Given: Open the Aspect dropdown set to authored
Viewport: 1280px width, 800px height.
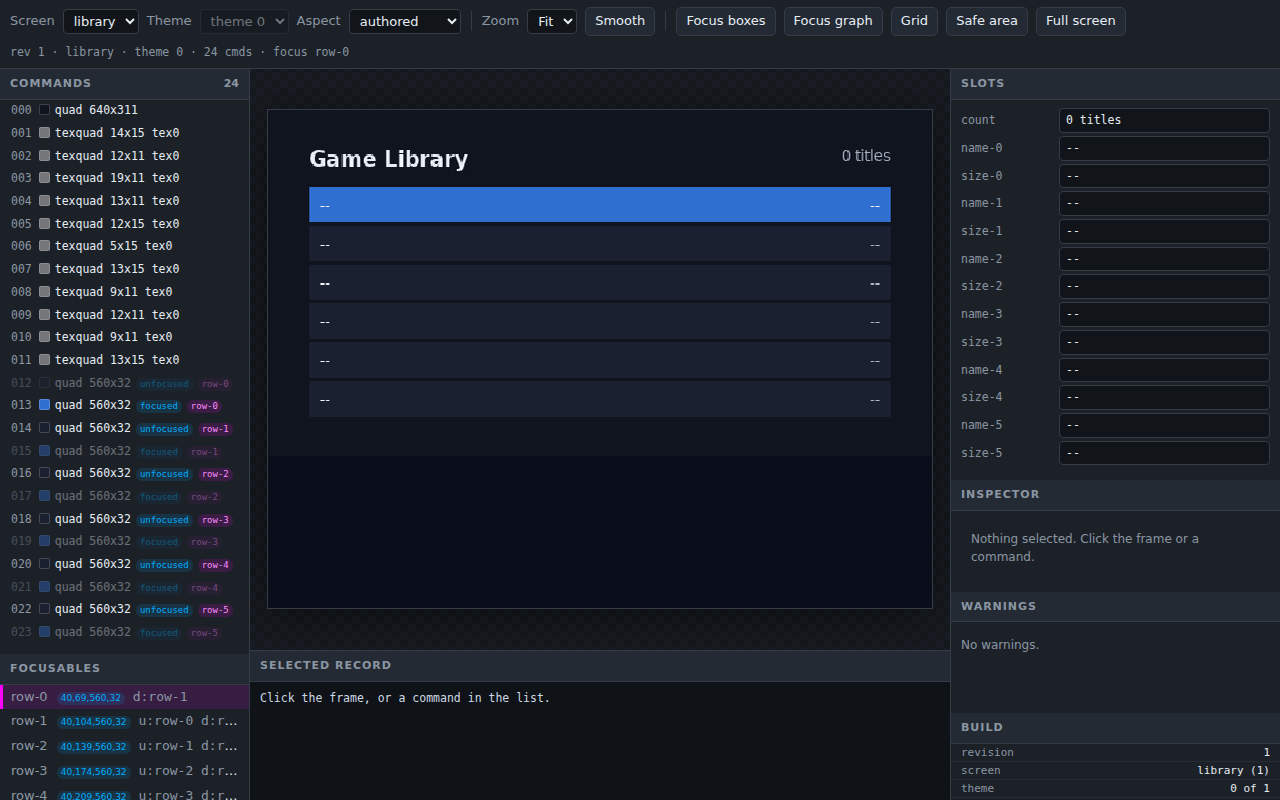Looking at the screenshot, I should (405, 21).
